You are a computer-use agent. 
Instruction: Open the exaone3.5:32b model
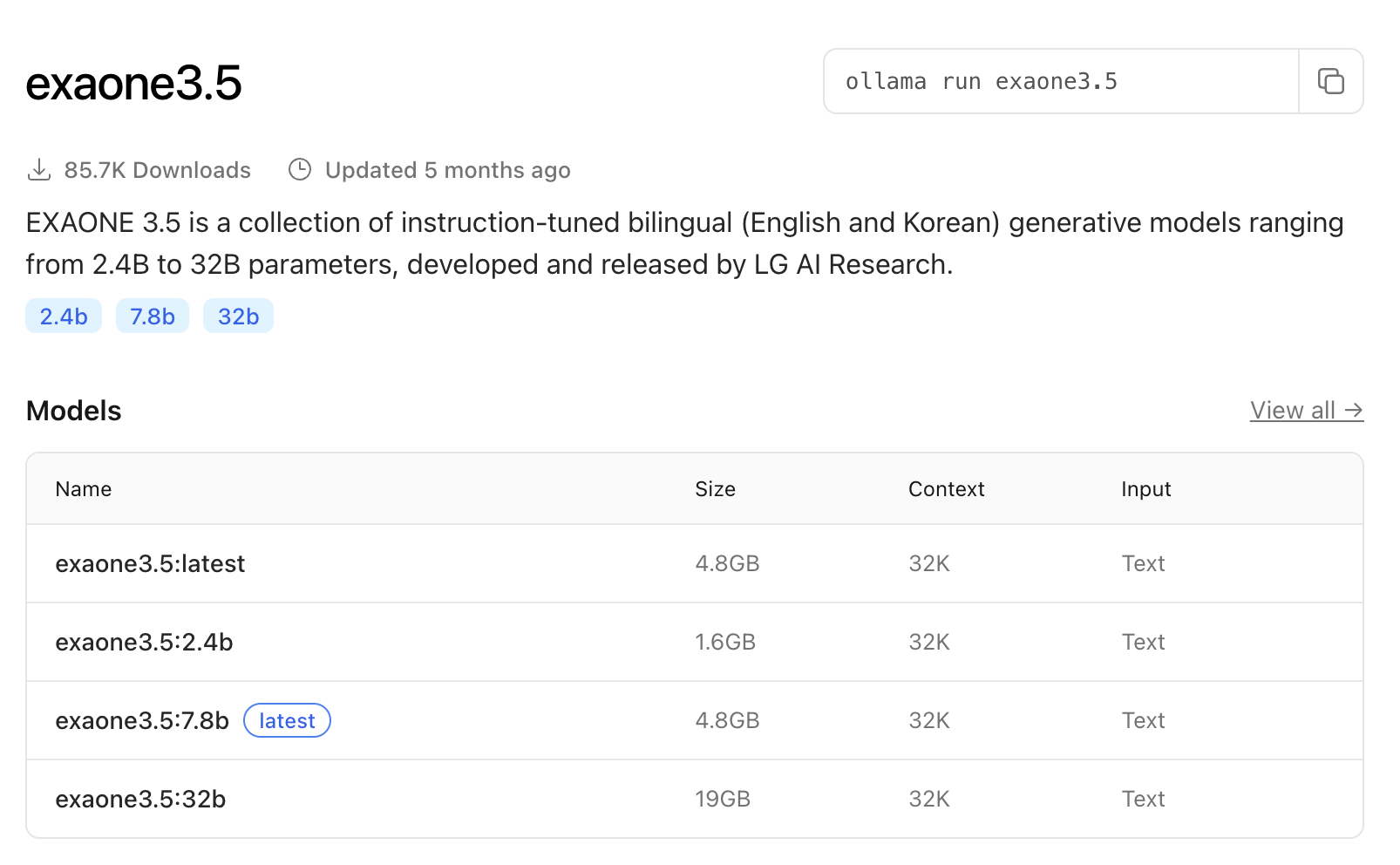point(140,800)
